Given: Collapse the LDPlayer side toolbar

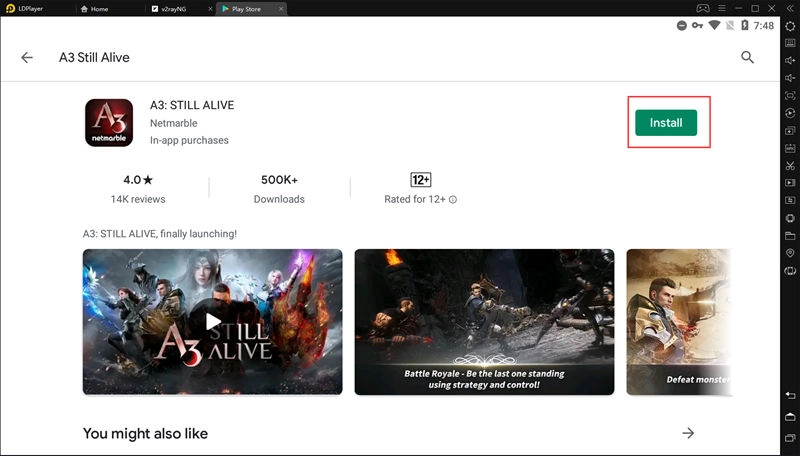Looking at the screenshot, I should point(790,8).
